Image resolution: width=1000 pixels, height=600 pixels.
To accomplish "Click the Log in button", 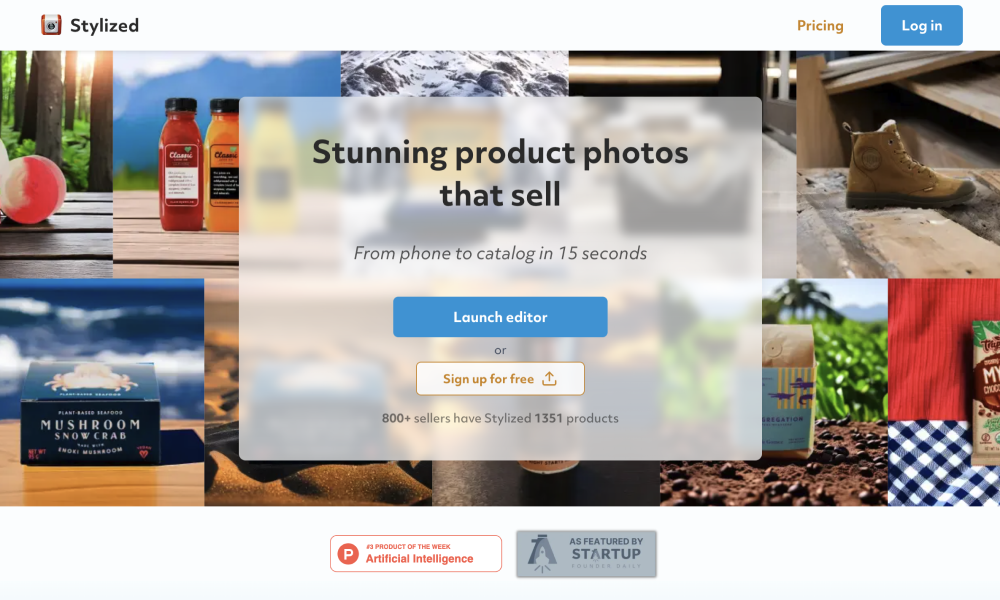I will click(x=922, y=26).
